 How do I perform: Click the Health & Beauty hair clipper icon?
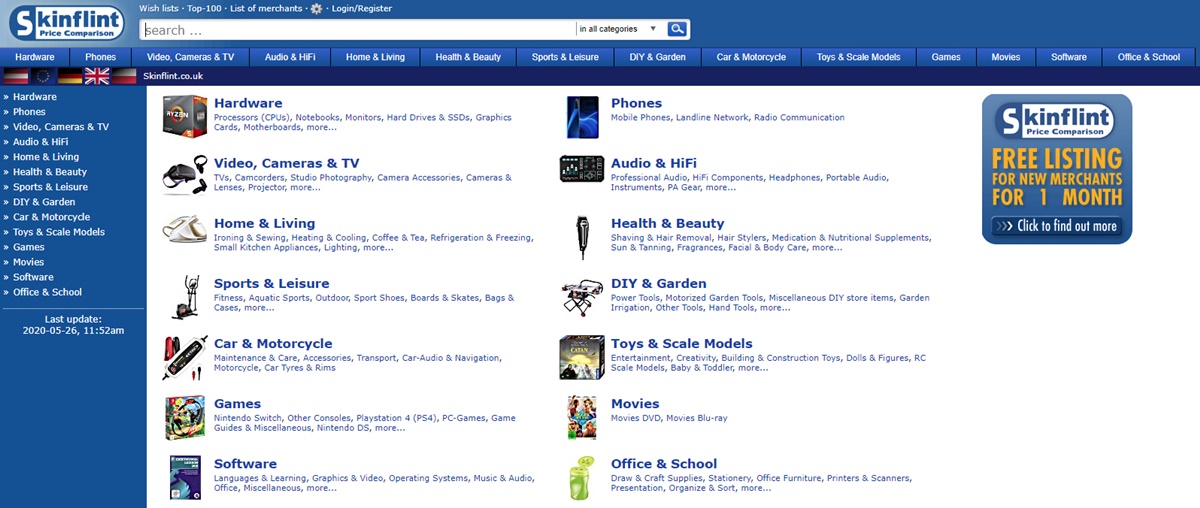point(581,236)
